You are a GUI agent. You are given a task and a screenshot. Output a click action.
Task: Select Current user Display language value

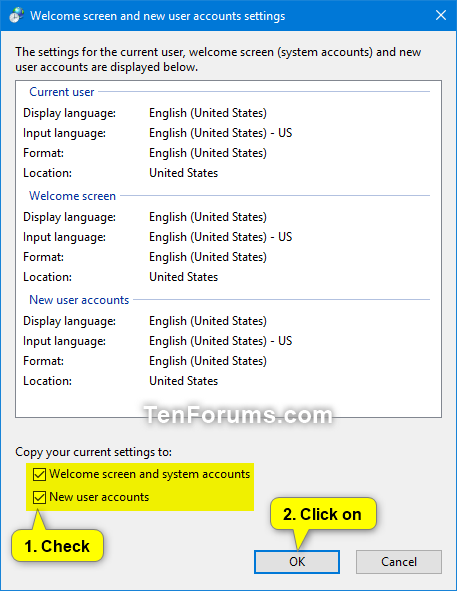(208, 113)
